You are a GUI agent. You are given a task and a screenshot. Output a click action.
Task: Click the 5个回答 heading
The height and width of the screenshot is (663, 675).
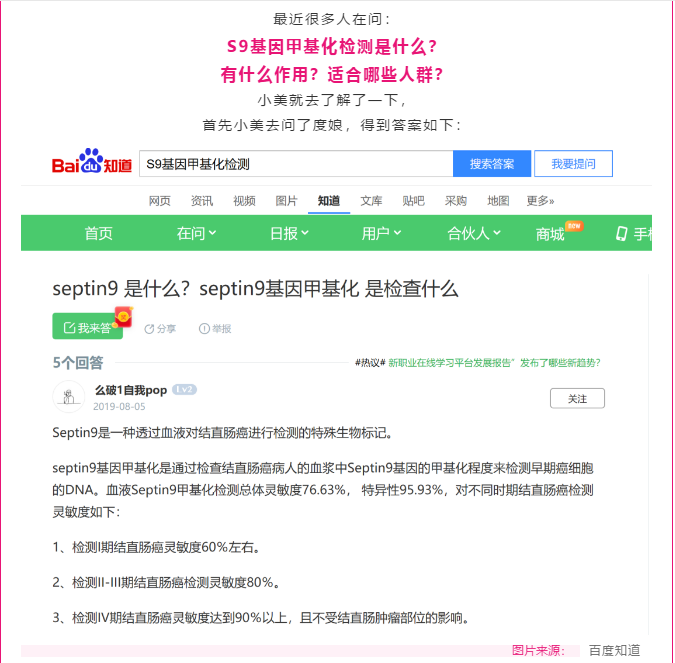pyautogui.click(x=78, y=363)
